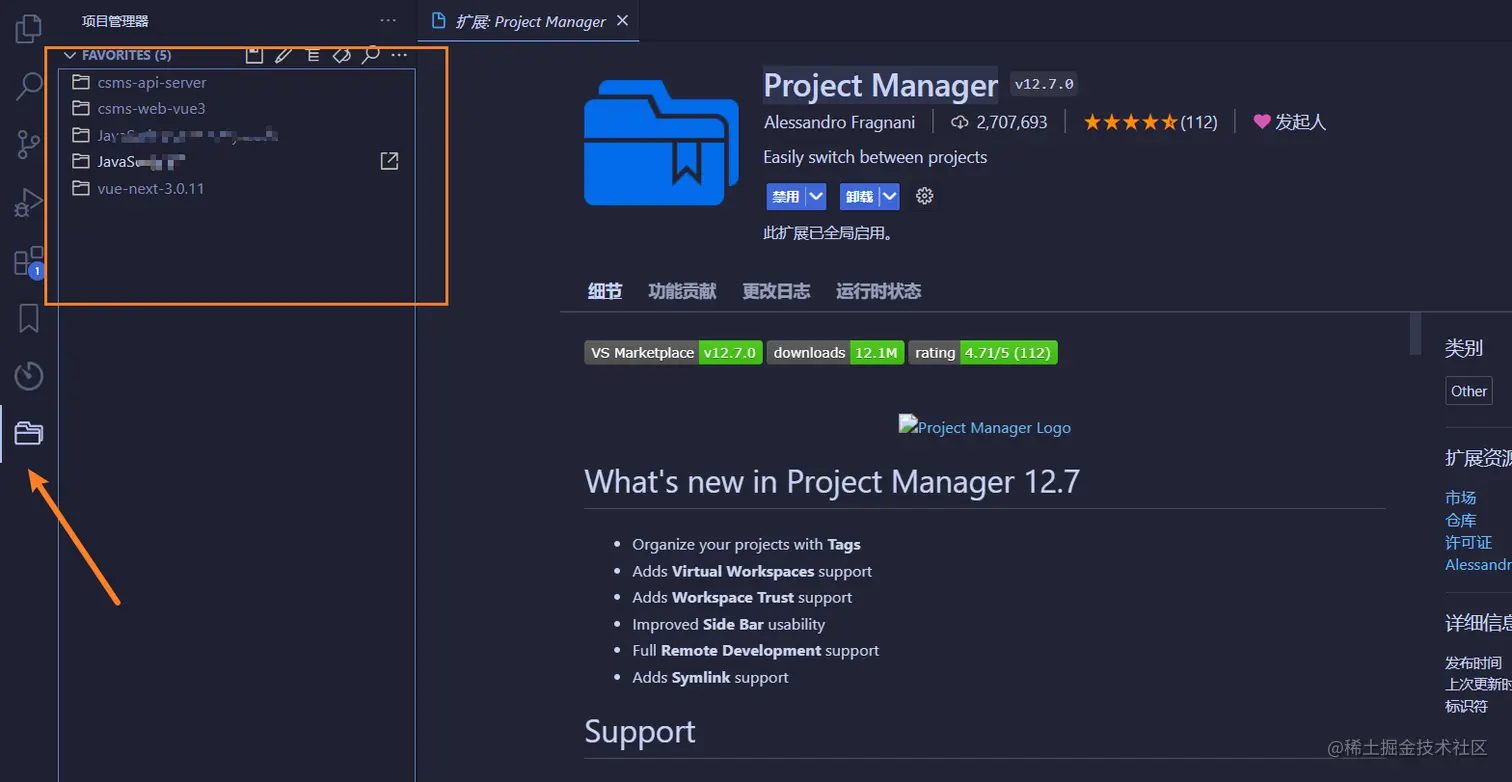
Task: Open the Bookmarks view in activity bar
Action: (x=29, y=319)
